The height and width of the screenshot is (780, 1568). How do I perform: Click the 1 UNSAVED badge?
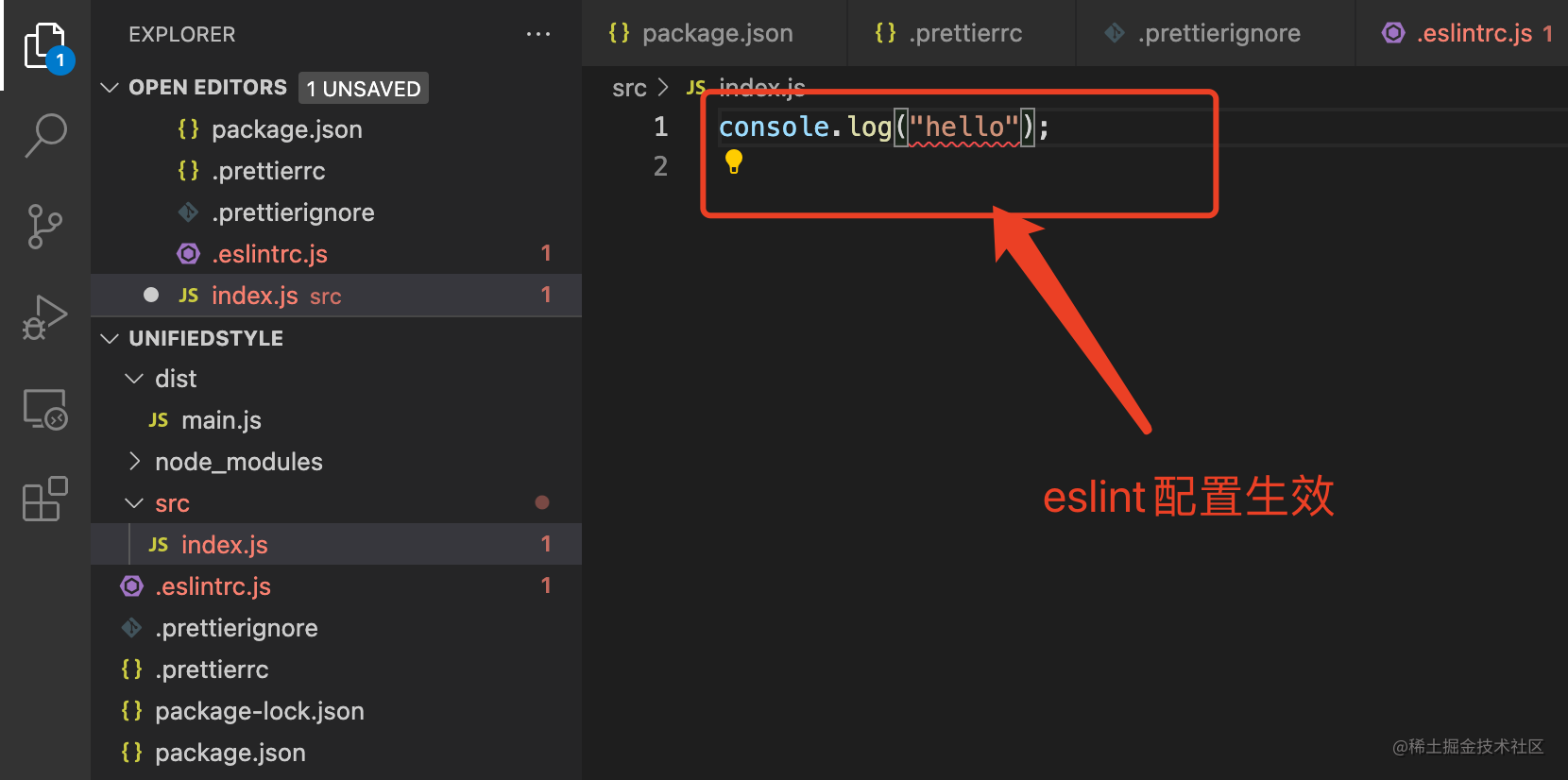coord(364,88)
